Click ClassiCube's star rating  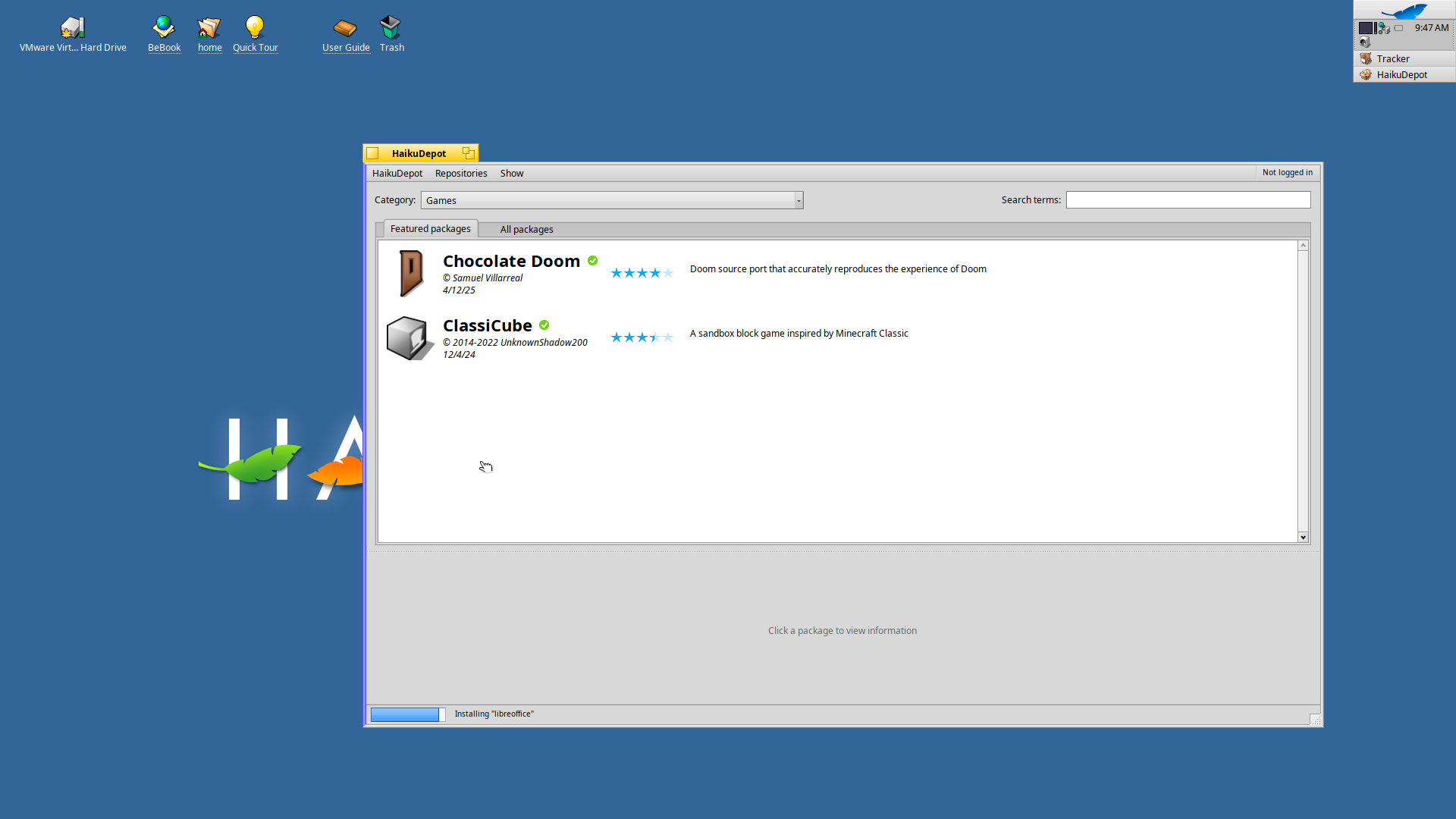642,337
